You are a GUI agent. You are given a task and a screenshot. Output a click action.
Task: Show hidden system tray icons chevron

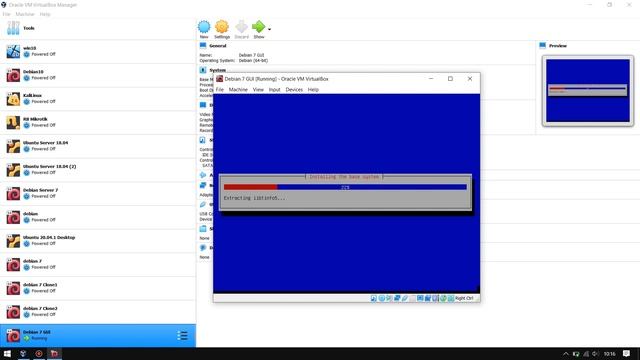pos(566,354)
